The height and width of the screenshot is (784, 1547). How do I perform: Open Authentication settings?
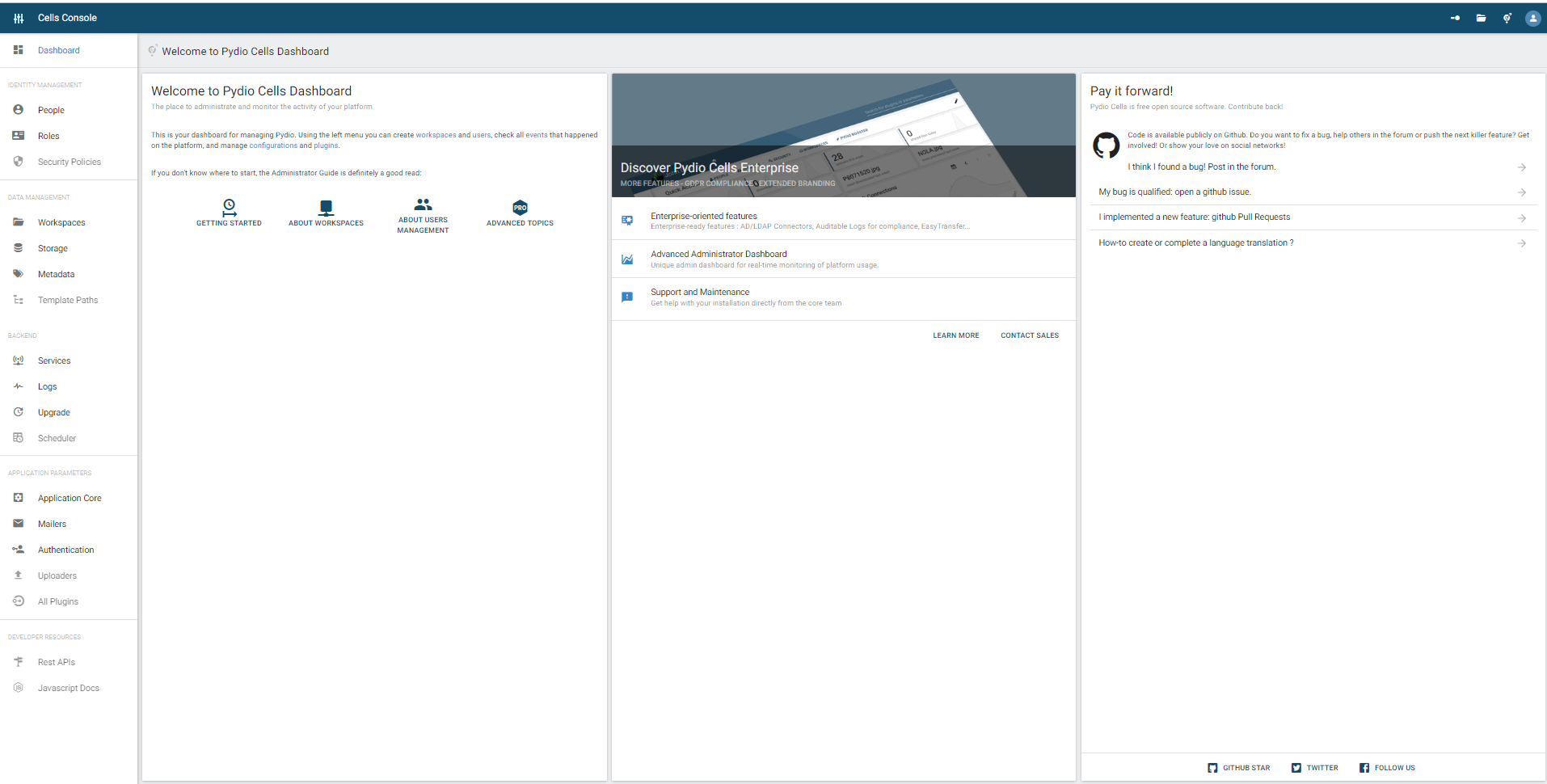point(66,550)
